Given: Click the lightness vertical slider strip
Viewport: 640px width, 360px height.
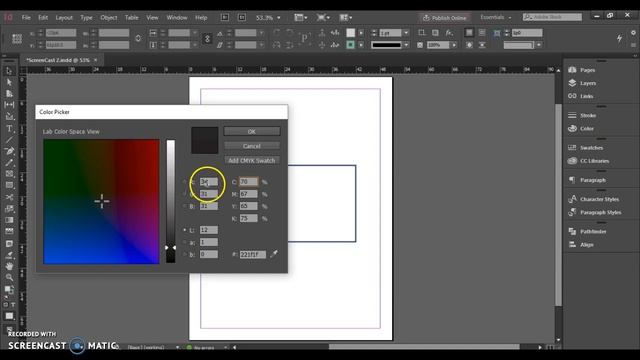Looking at the screenshot, I should 171,202.
